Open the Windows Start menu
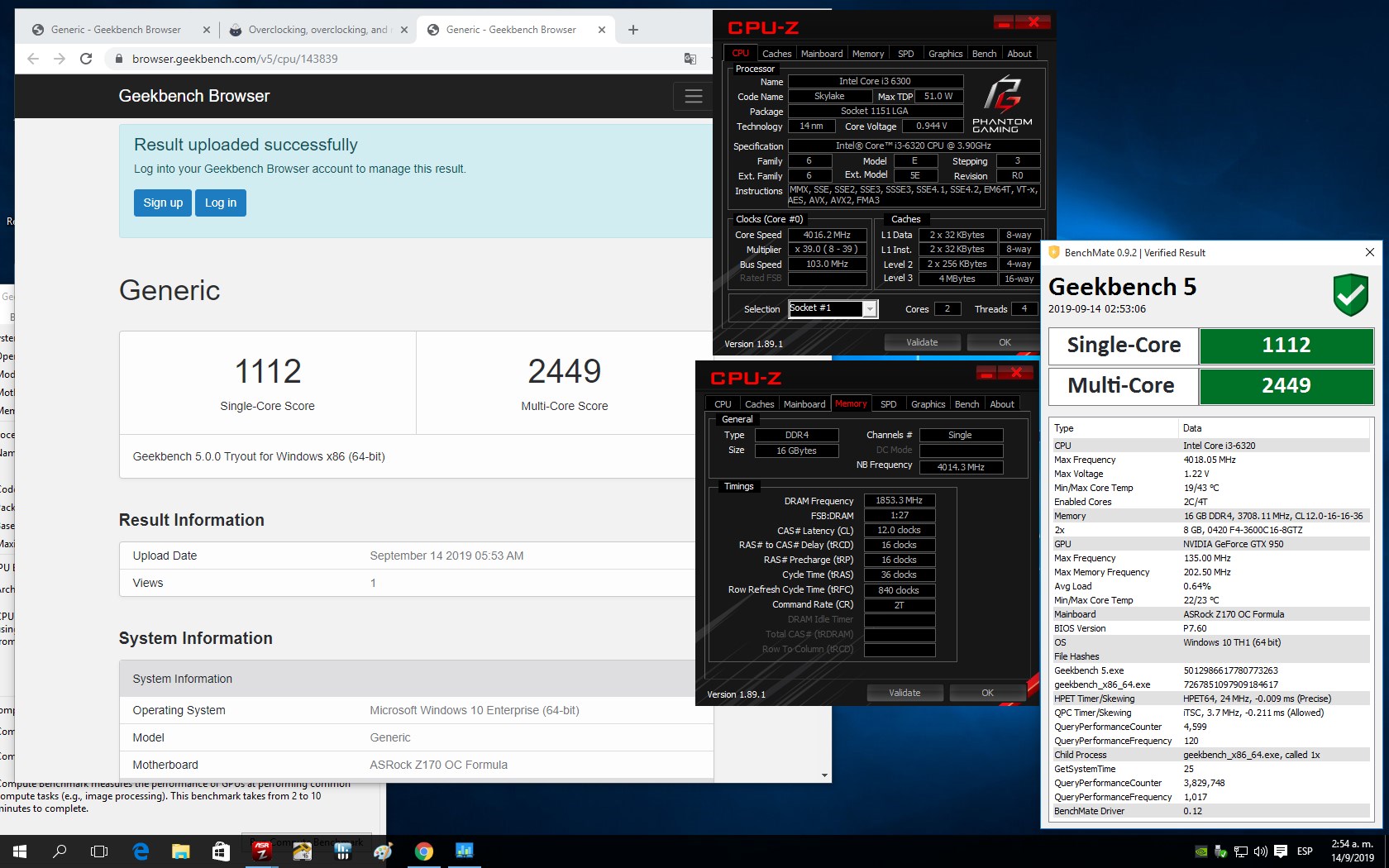Viewport: 1389px width, 868px height. 20,851
